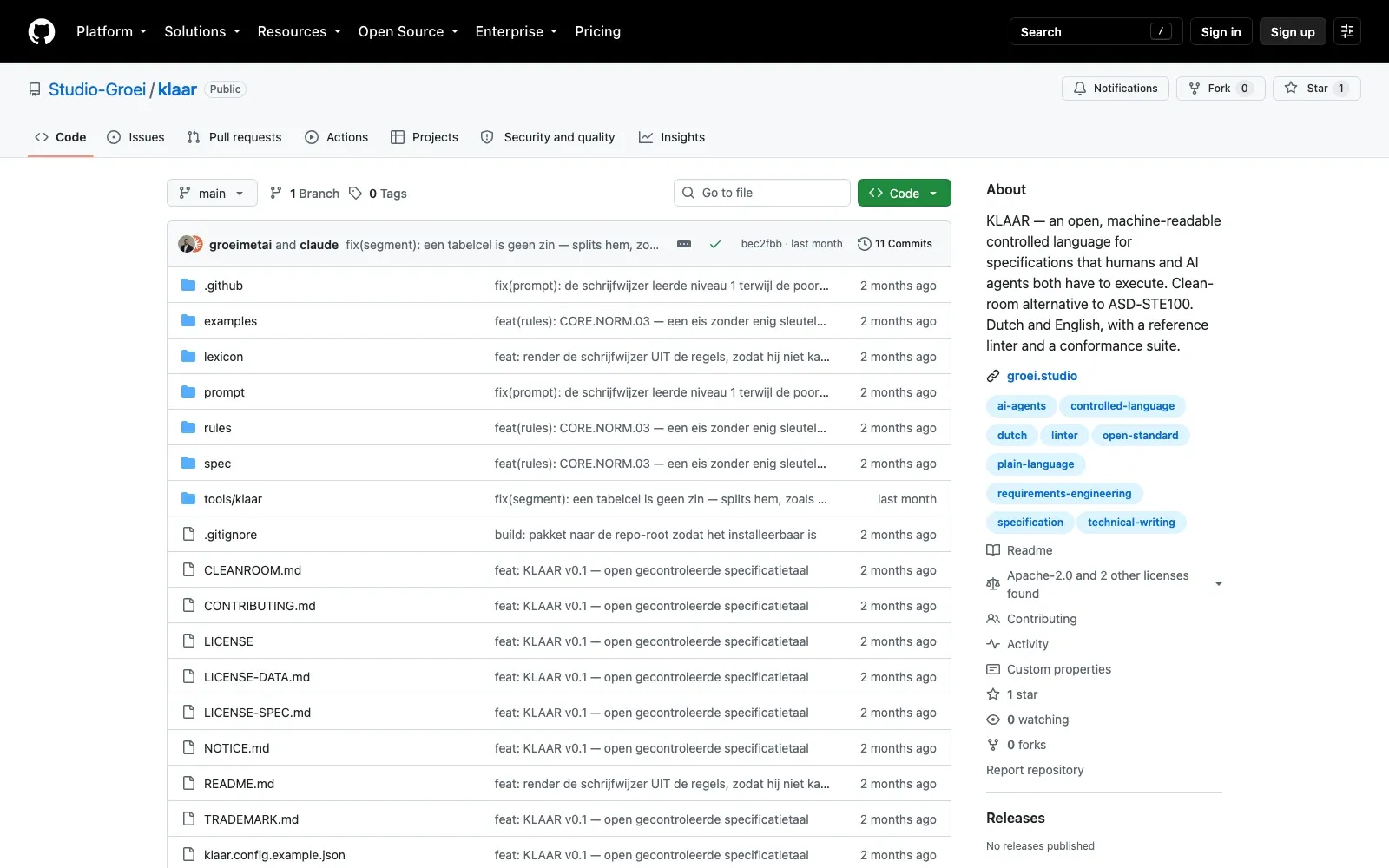Open the .github folder icon
This screenshot has width=1389, height=868.
[188, 286]
